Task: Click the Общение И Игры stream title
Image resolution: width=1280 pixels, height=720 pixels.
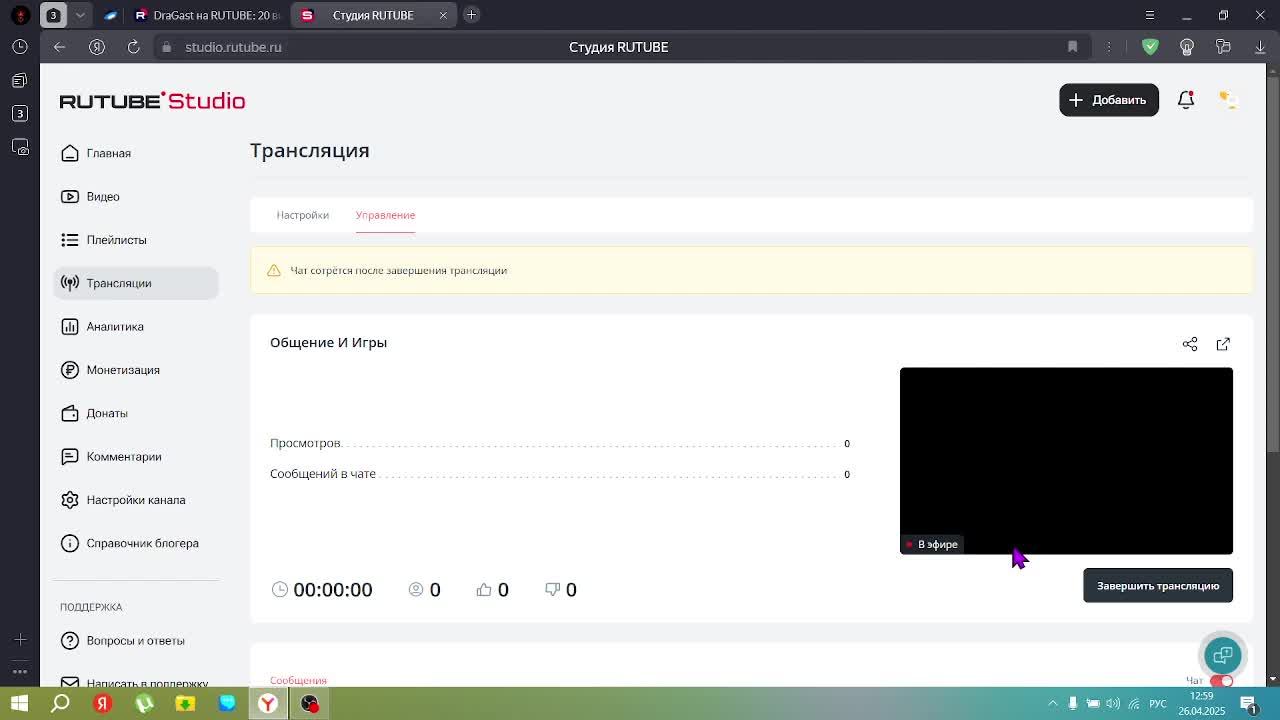Action: pos(328,343)
